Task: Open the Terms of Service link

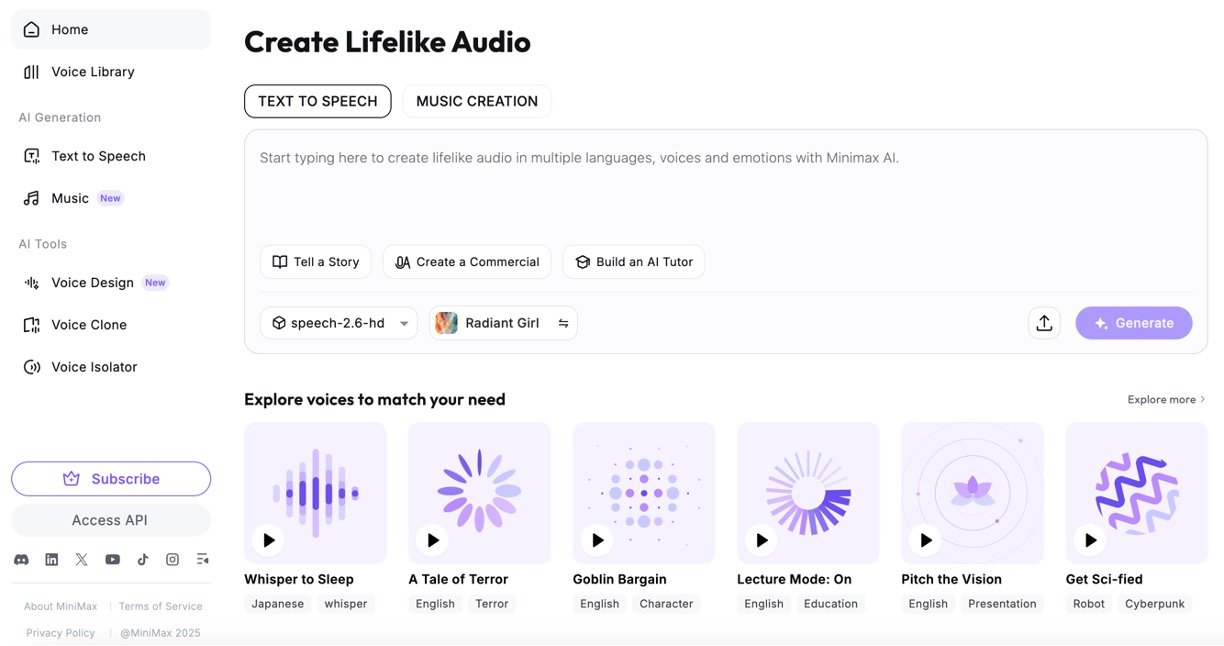Action: 160,607
